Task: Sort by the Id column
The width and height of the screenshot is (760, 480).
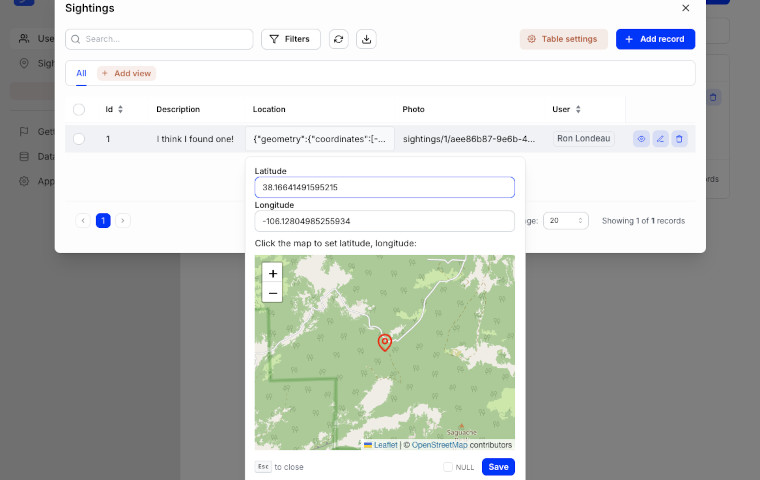Action: pos(120,109)
